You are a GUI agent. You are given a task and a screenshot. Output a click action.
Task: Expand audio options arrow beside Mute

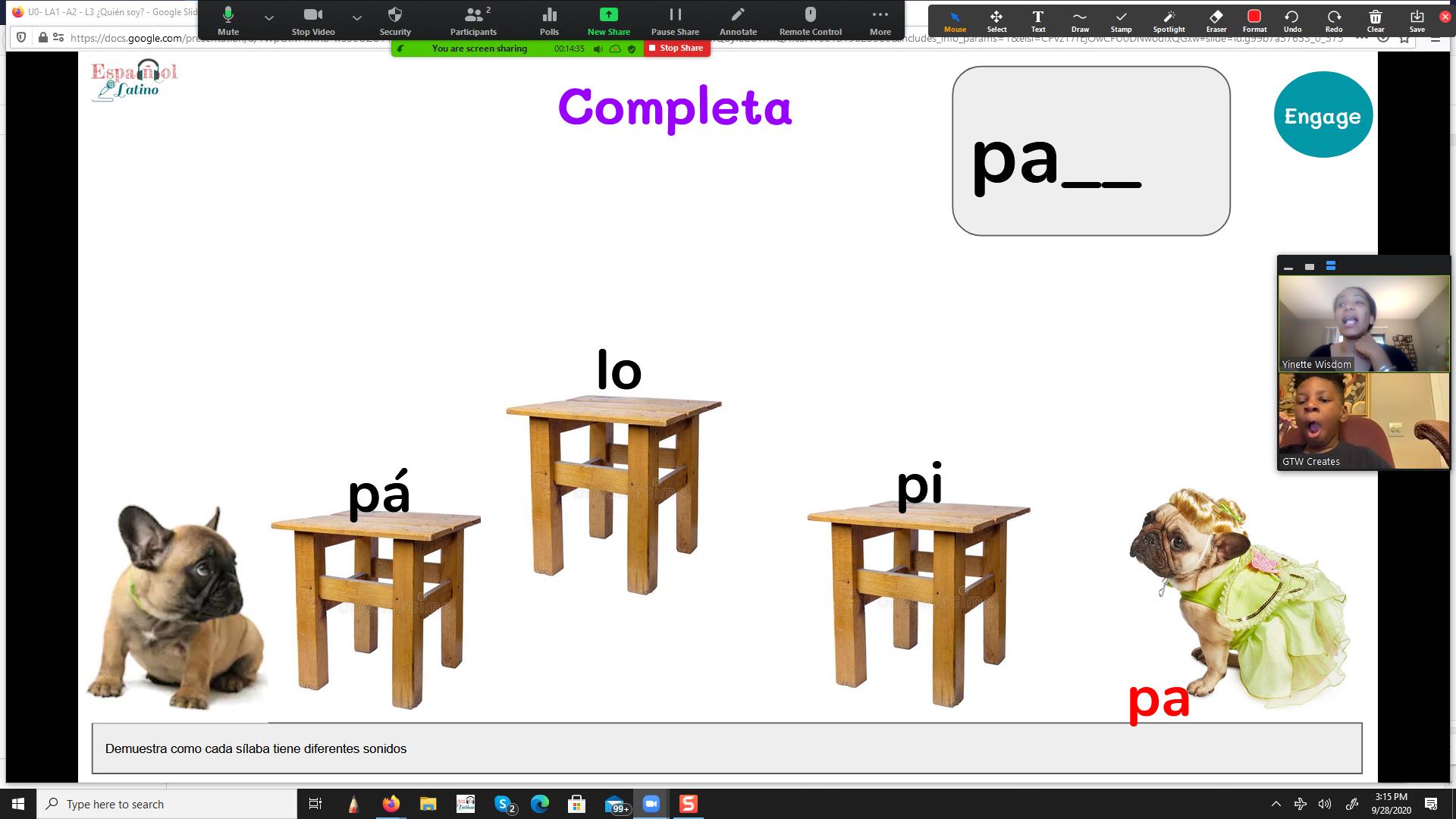point(269,17)
